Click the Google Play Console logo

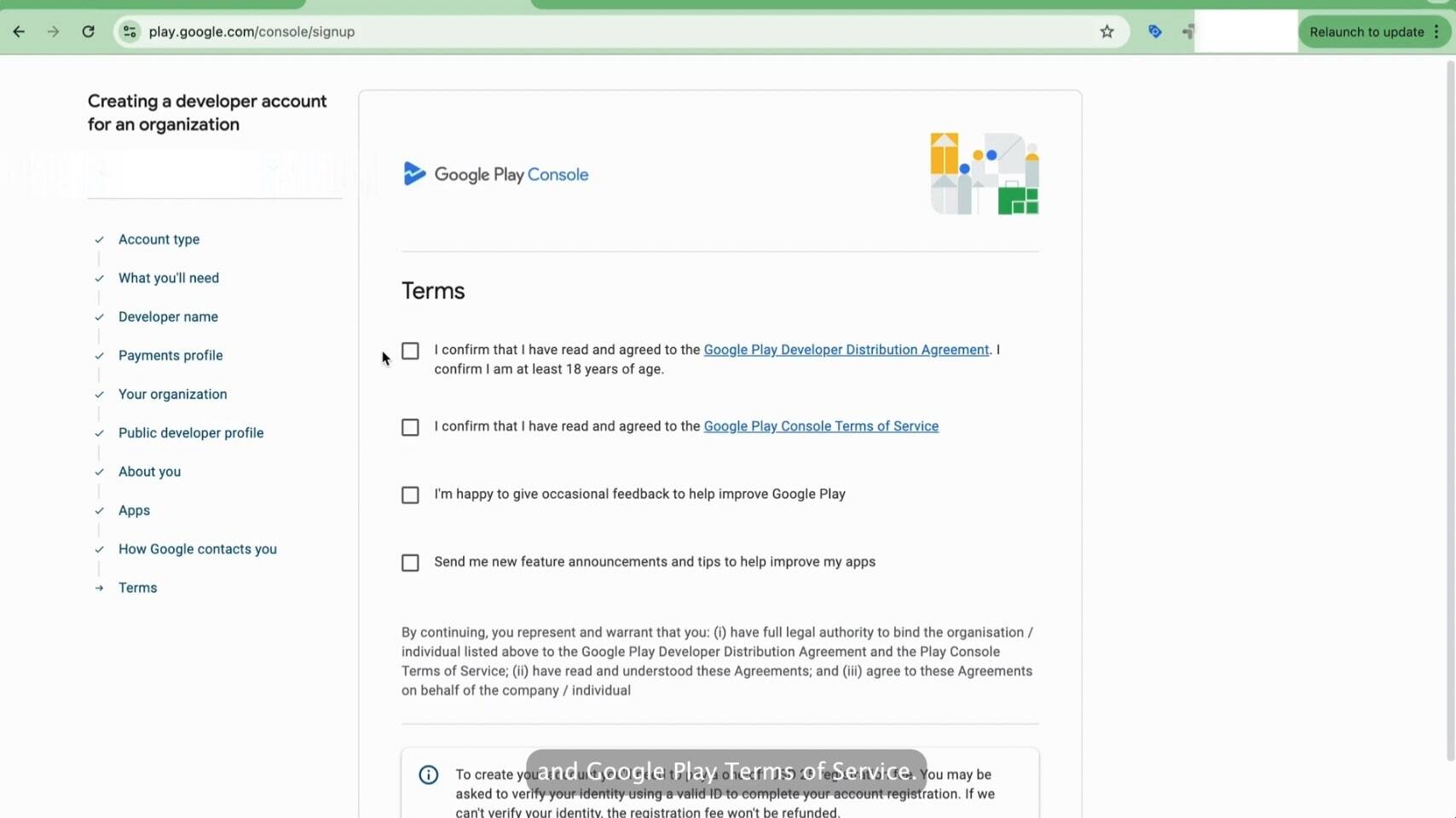(494, 173)
